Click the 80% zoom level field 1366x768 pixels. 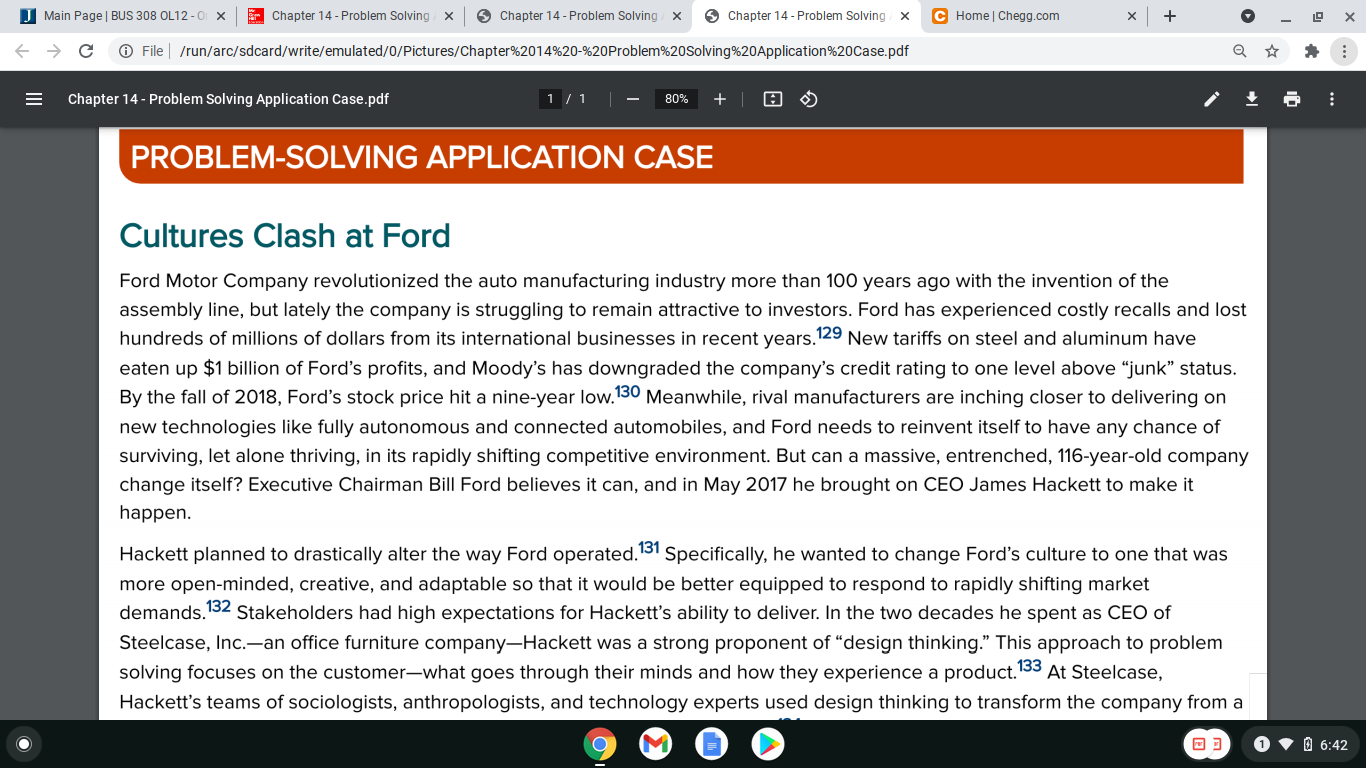[x=677, y=99]
